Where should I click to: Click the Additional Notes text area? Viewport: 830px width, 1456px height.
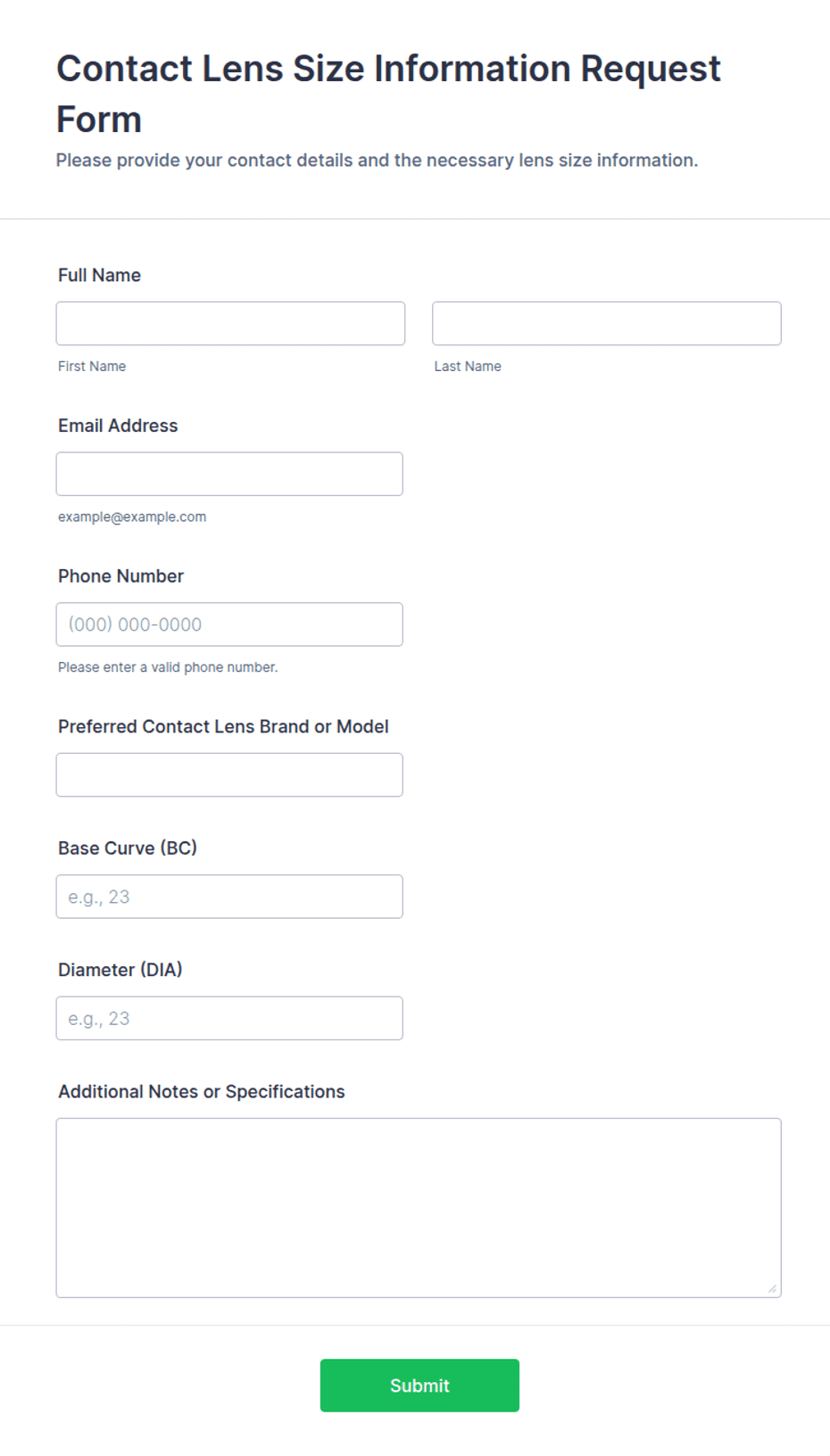[x=419, y=1208]
